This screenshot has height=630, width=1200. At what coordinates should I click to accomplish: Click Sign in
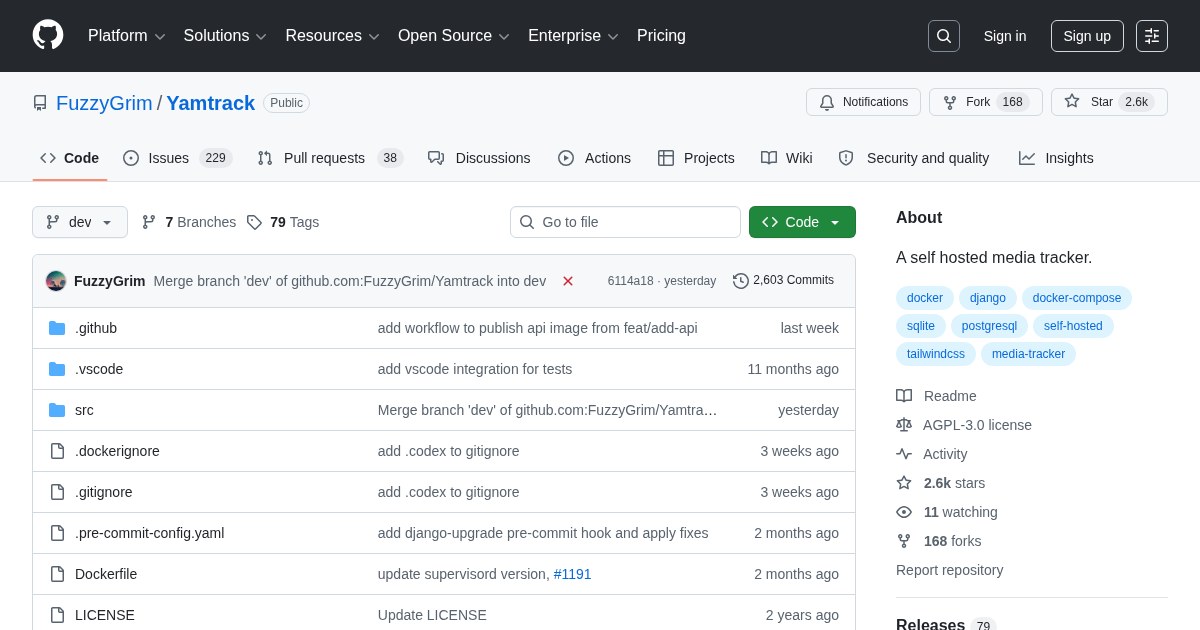[1005, 36]
